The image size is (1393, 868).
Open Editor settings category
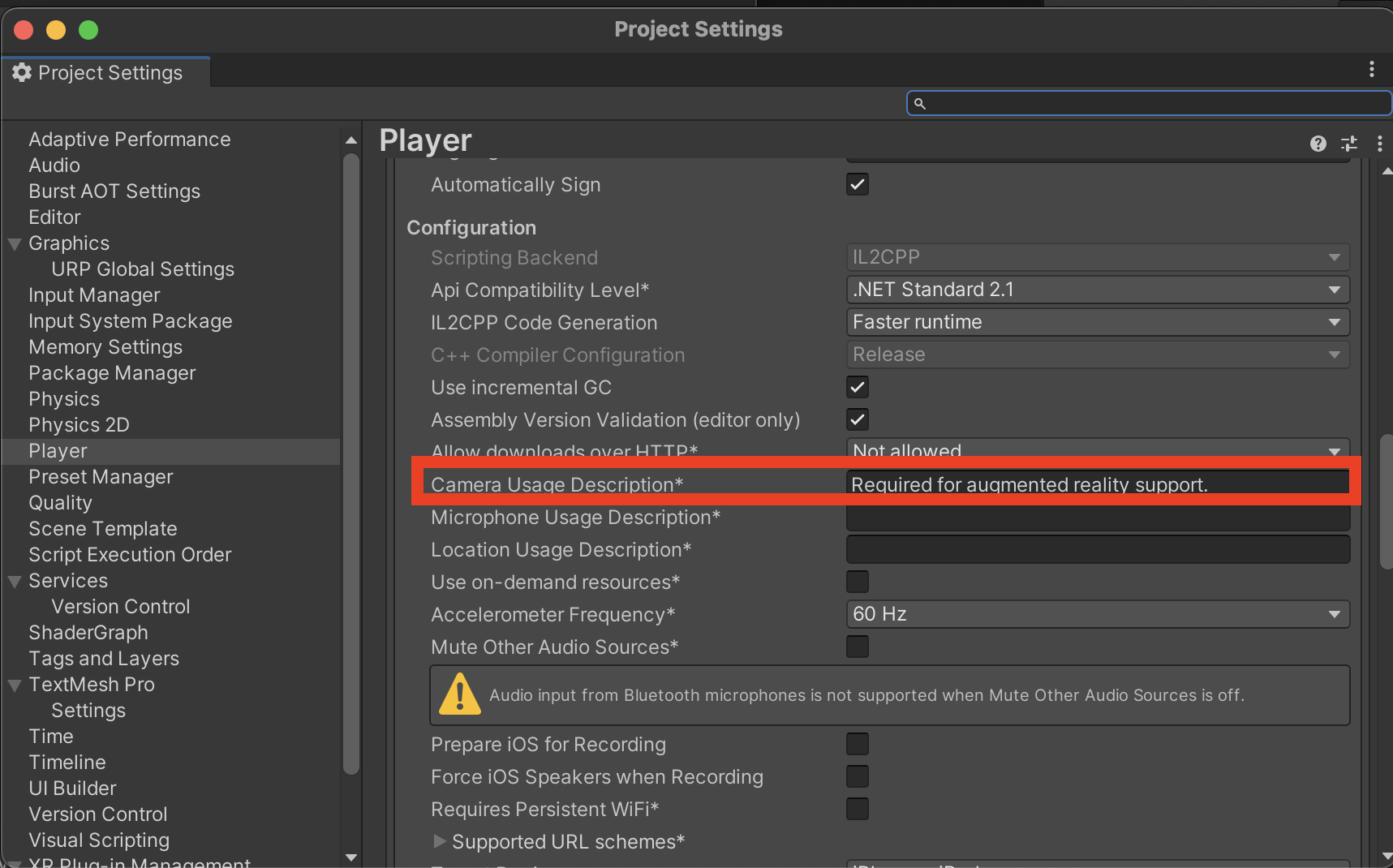[54, 217]
